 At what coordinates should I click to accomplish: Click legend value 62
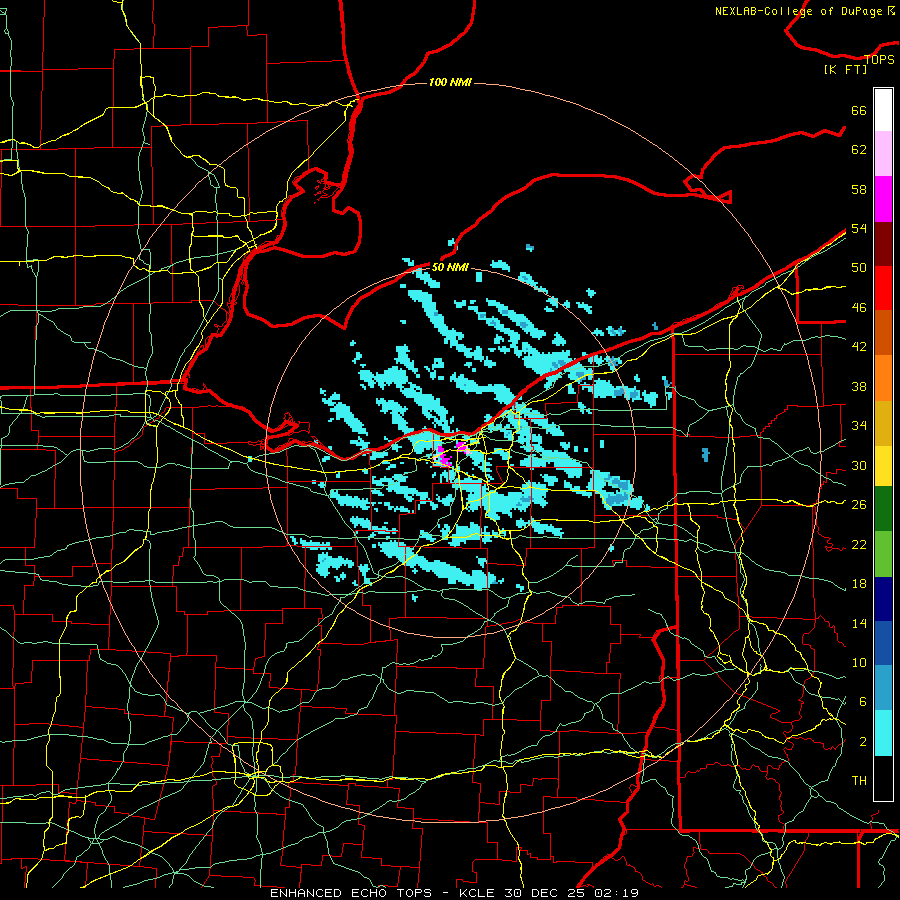[x=859, y=150]
